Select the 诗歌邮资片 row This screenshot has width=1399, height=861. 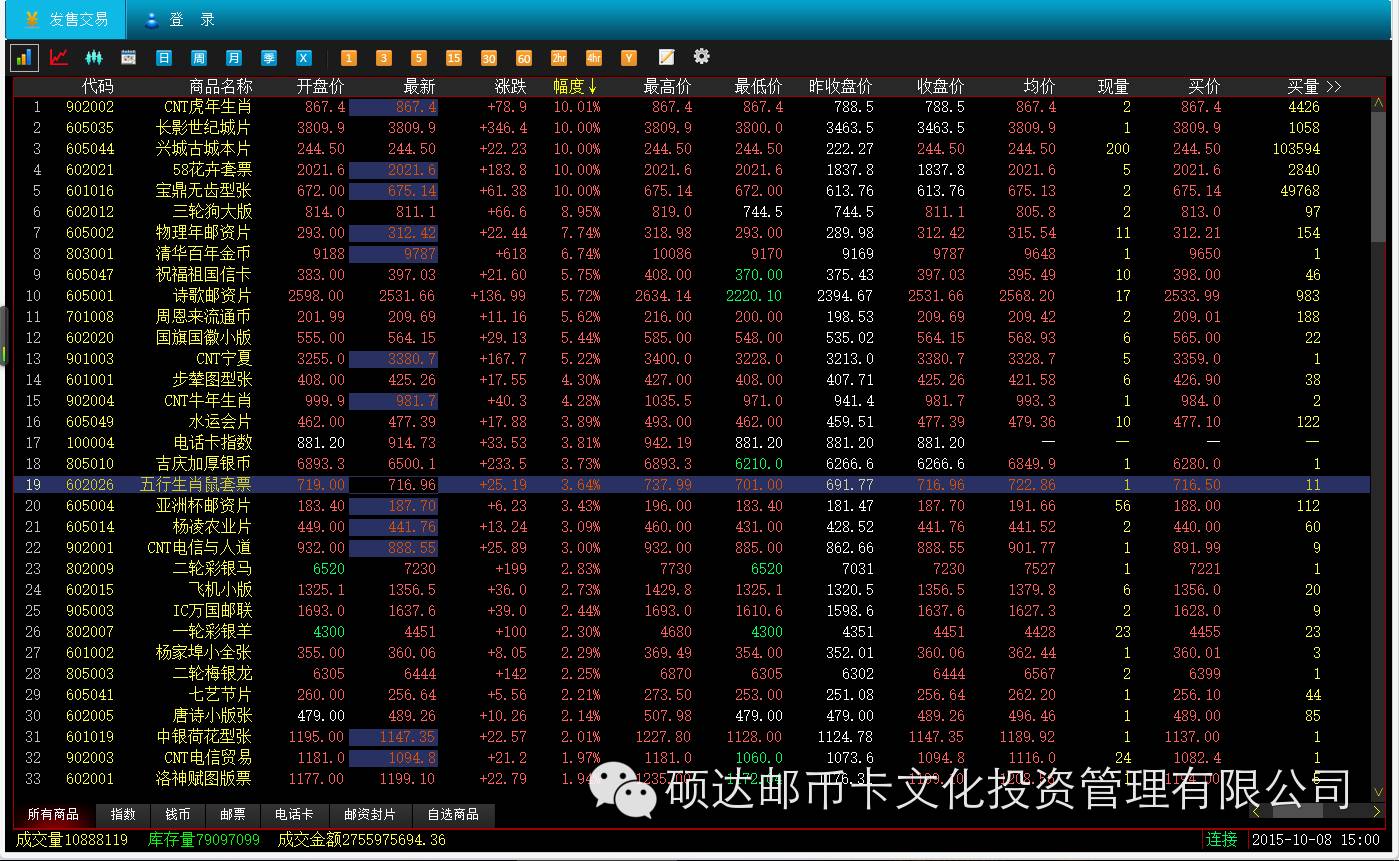[x=690, y=296]
